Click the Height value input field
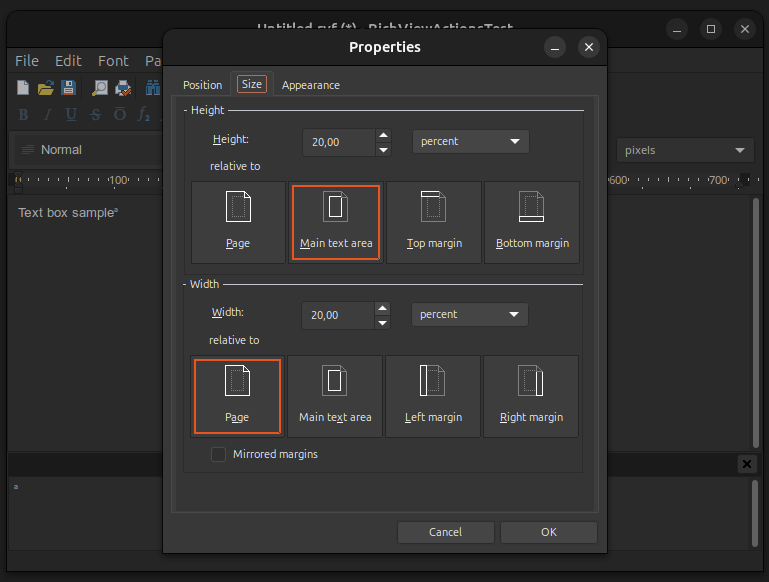Screen dimensions: 769x582 coord(339,142)
